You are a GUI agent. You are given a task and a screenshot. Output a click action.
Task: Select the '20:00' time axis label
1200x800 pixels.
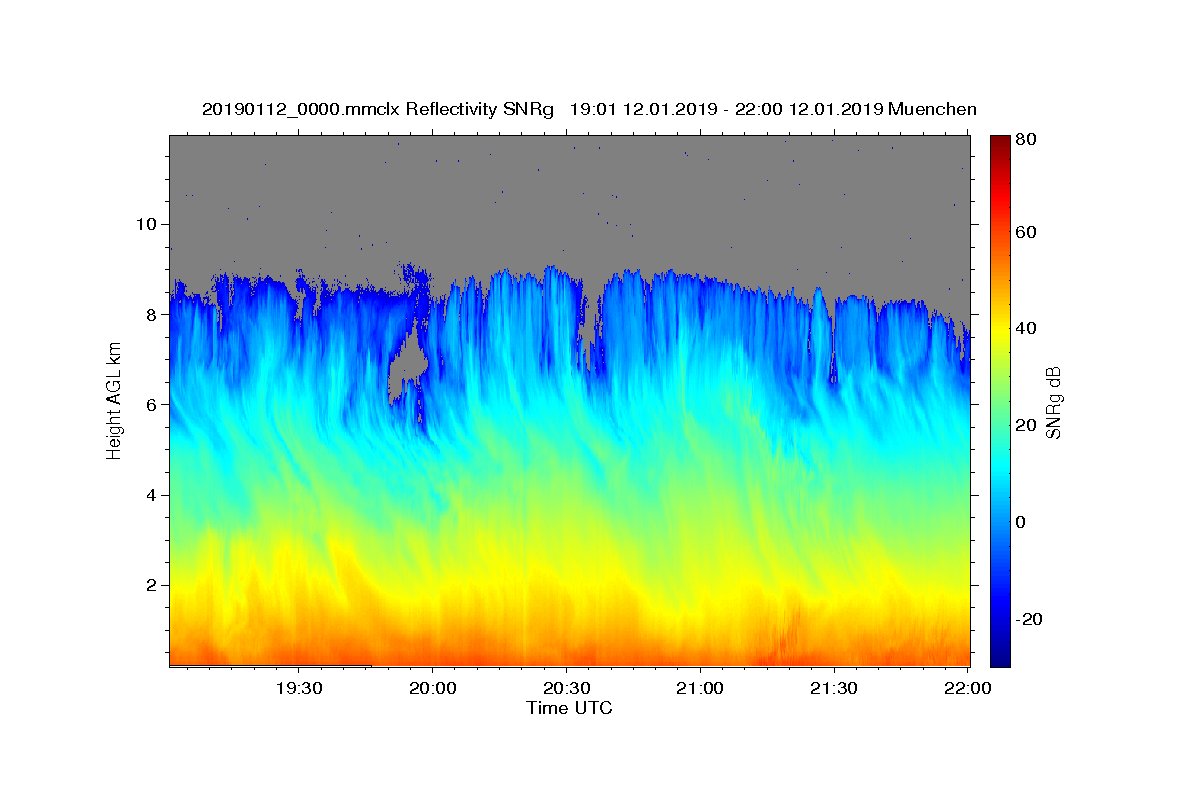(433, 688)
